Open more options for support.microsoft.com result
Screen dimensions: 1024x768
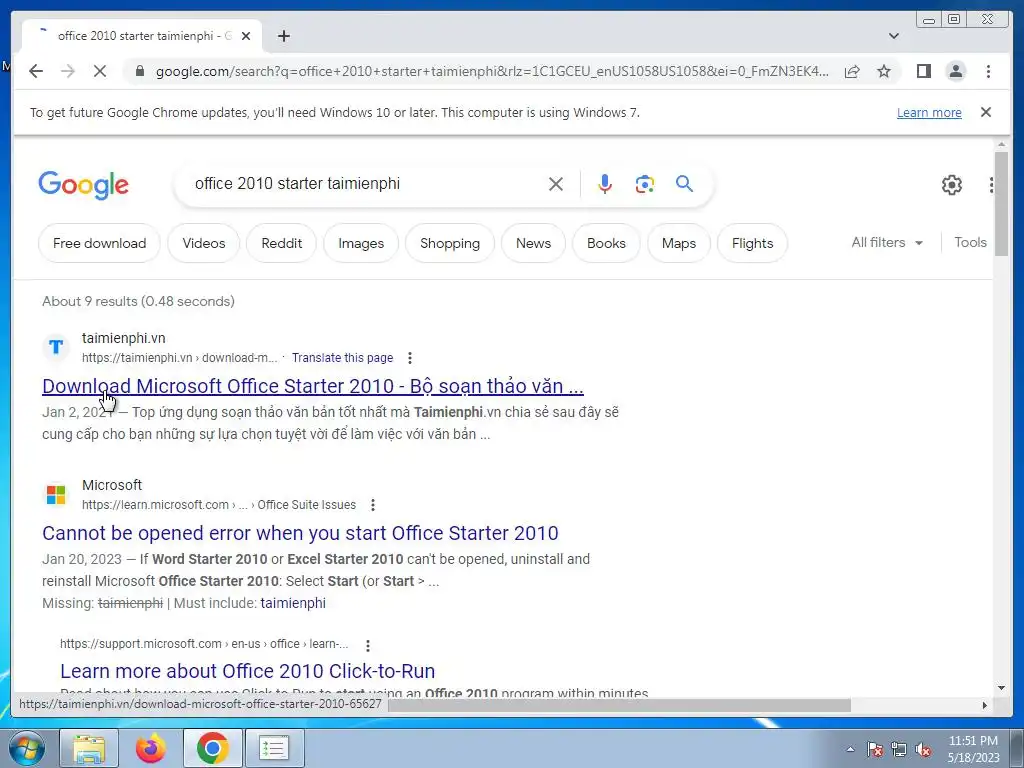[368, 645]
